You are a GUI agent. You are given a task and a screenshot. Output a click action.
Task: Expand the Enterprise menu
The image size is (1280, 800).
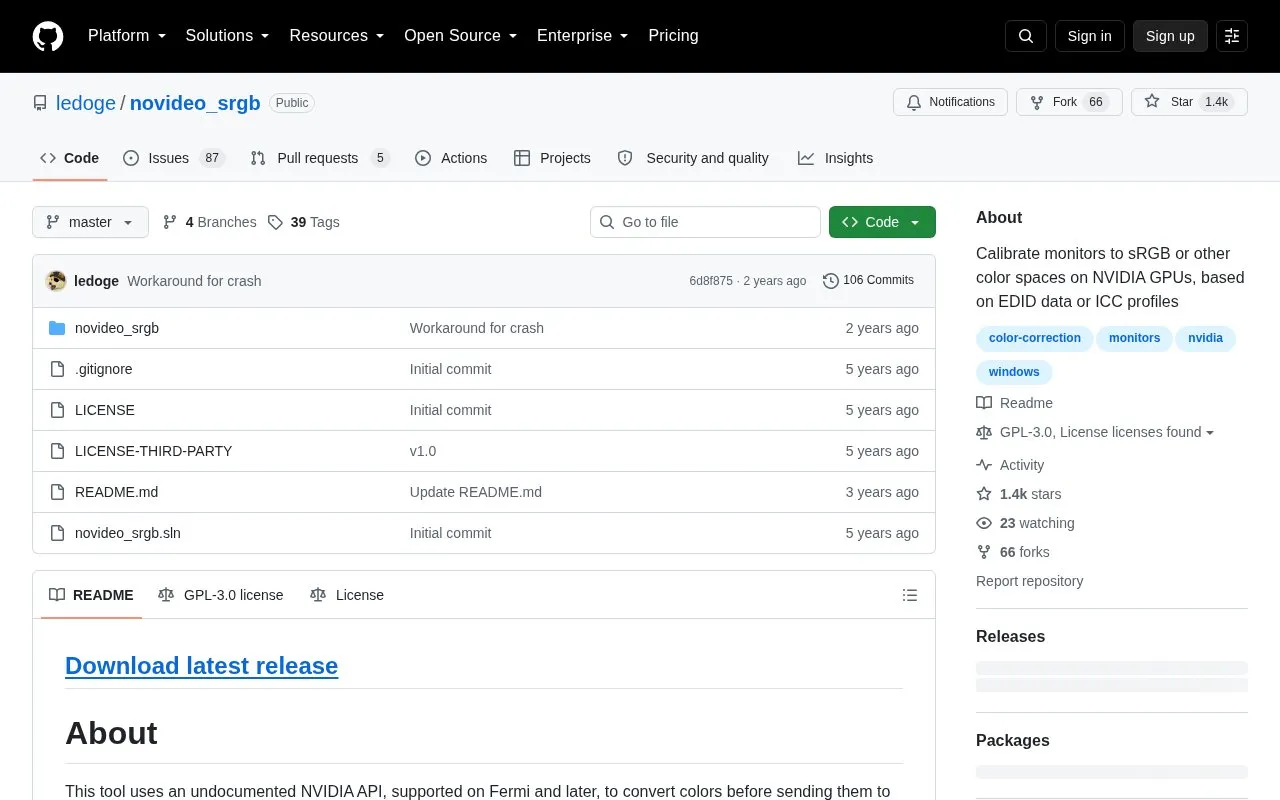point(582,36)
